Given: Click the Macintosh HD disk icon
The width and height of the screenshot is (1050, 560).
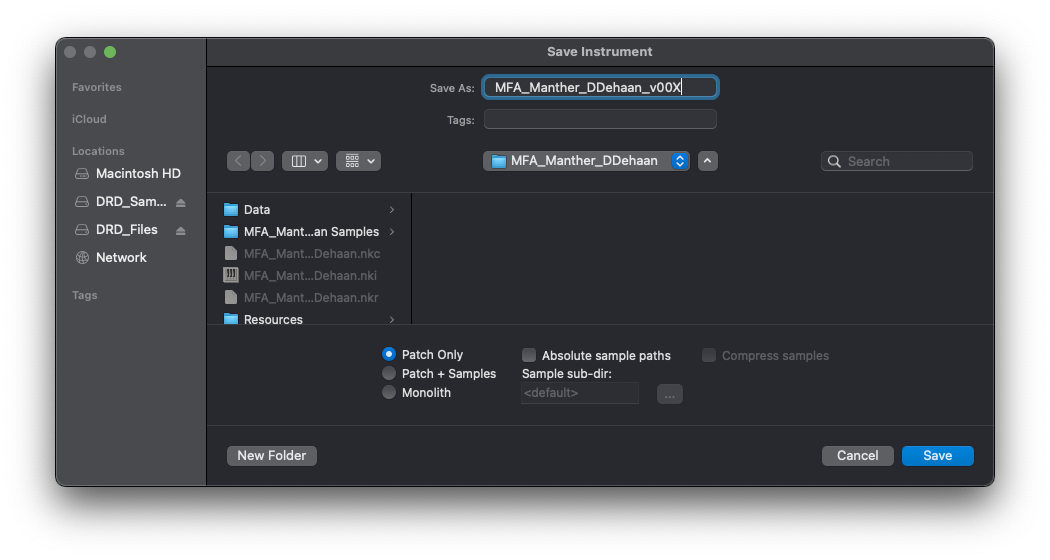Looking at the screenshot, I should point(83,174).
